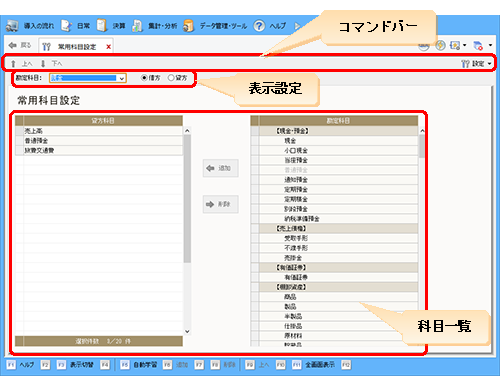Click the F3 表示切替 function key

[x=75, y=365]
